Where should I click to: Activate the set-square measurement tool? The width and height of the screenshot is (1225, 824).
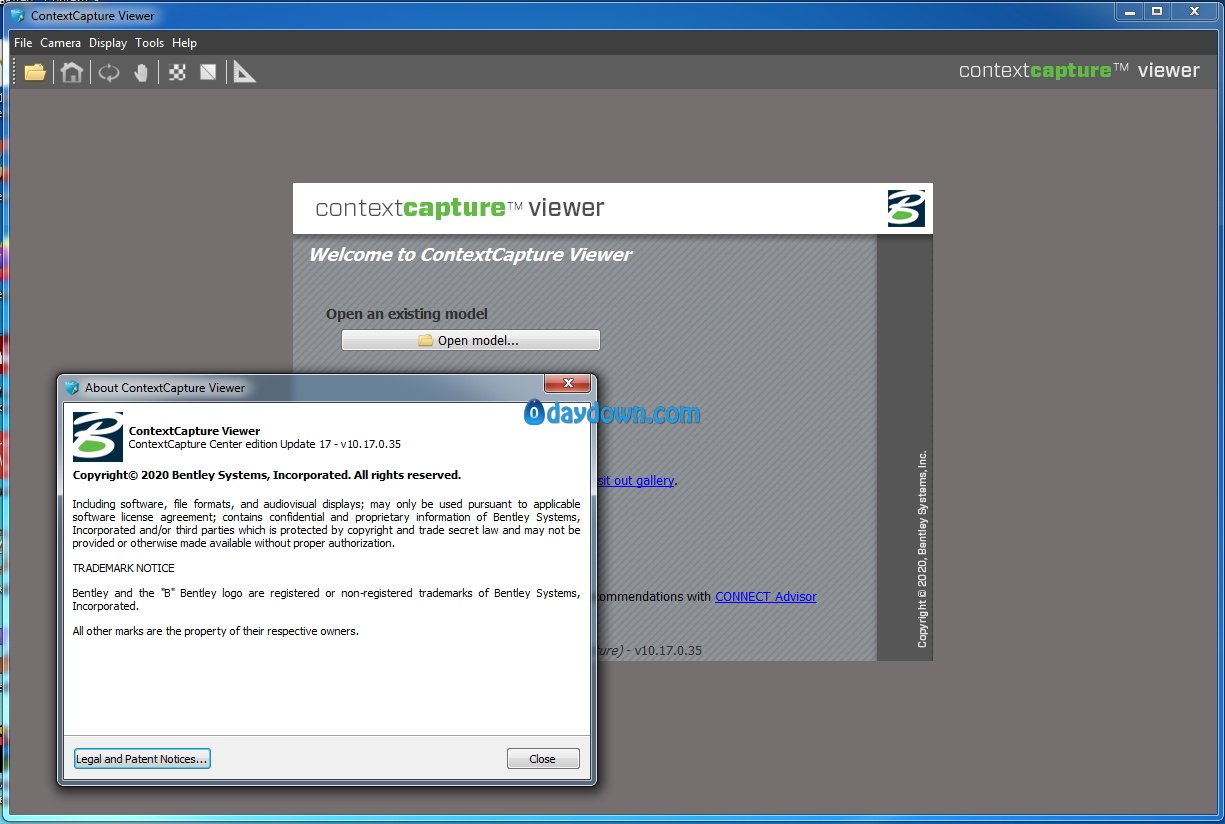[x=245, y=72]
